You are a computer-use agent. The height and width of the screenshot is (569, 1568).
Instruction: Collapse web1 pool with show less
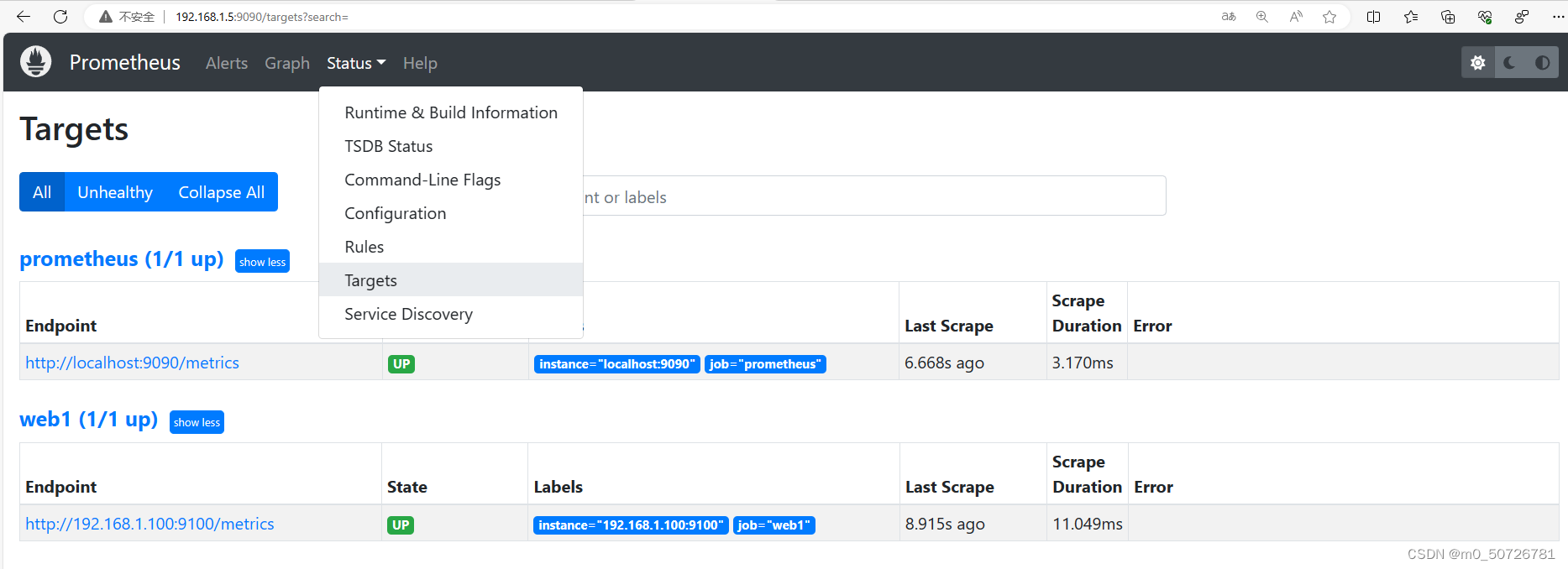[x=197, y=422]
